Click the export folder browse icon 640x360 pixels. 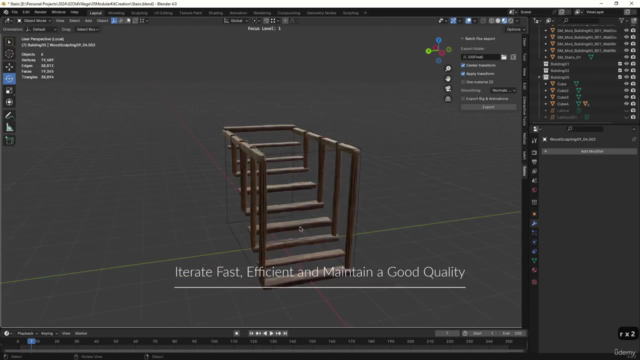(x=504, y=57)
